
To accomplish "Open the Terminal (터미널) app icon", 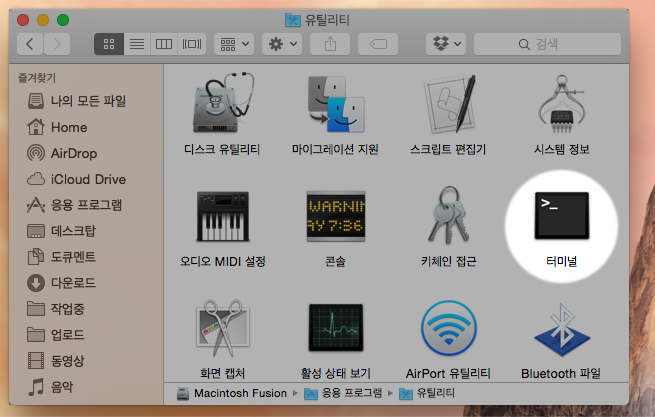I will pos(562,216).
